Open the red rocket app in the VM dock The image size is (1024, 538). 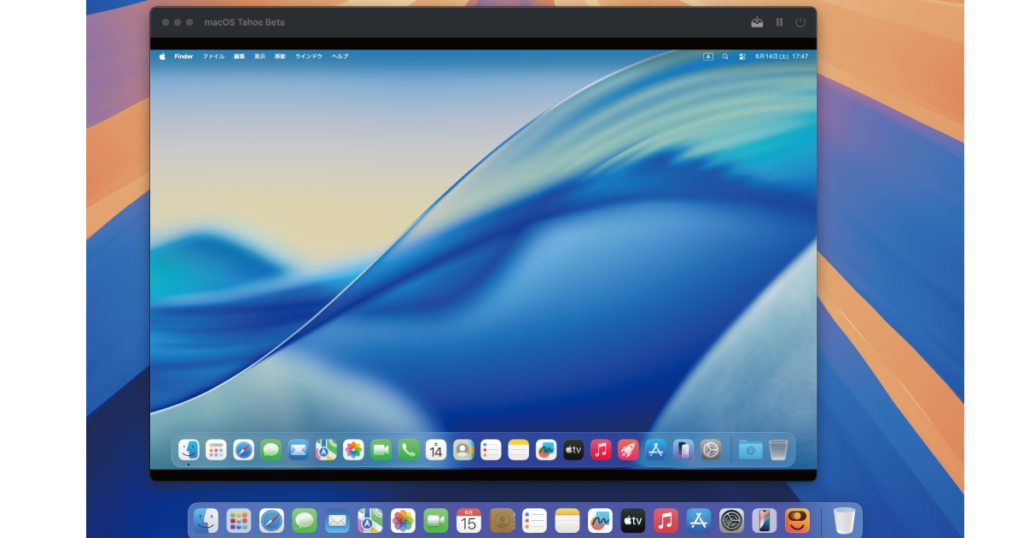[x=628, y=450]
